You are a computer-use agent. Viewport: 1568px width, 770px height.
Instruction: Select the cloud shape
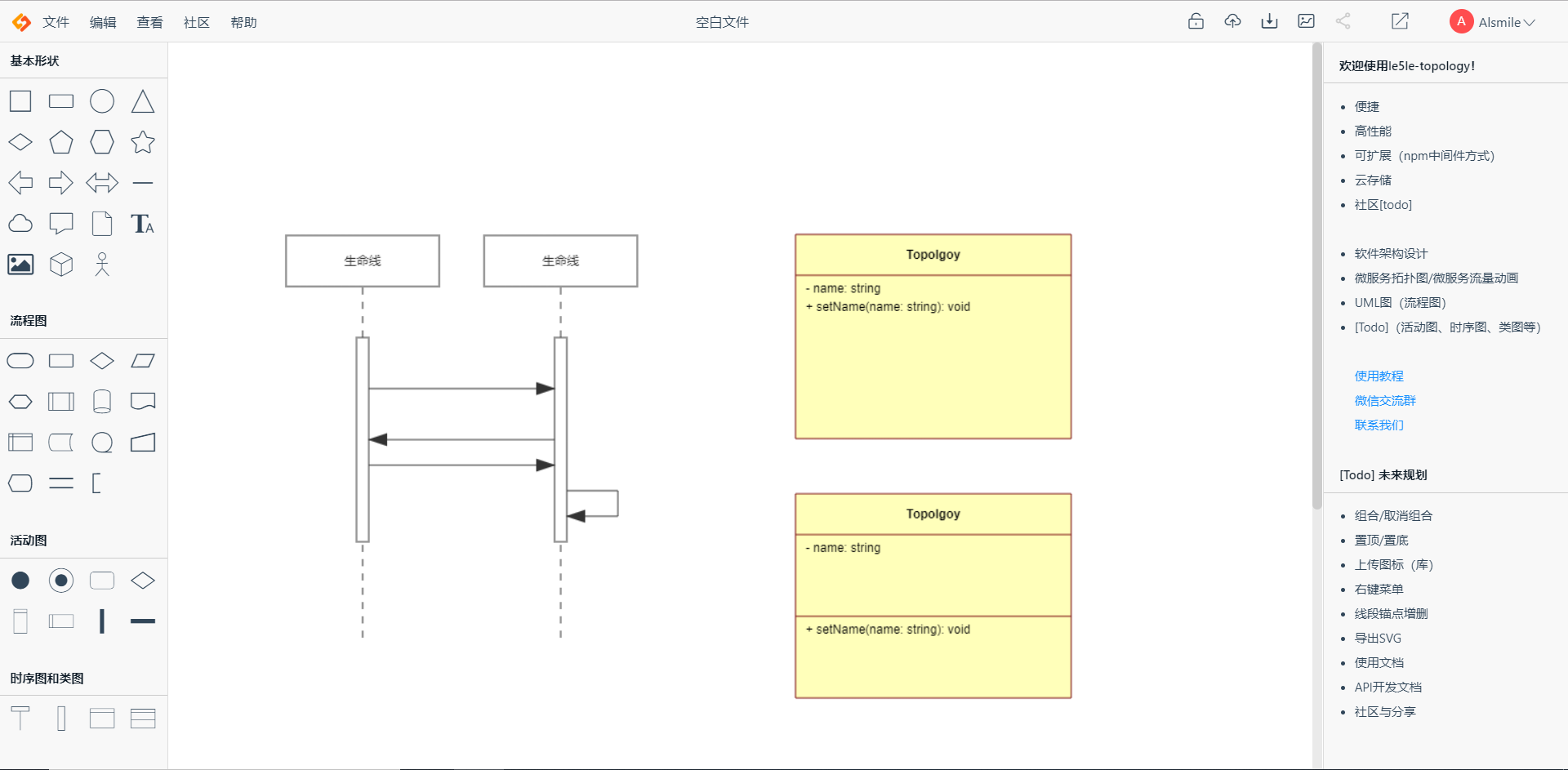click(20, 224)
